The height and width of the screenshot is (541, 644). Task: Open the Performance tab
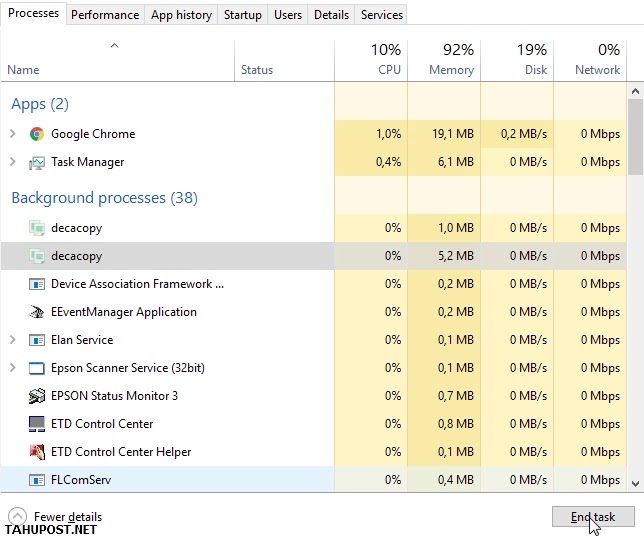[x=105, y=15]
